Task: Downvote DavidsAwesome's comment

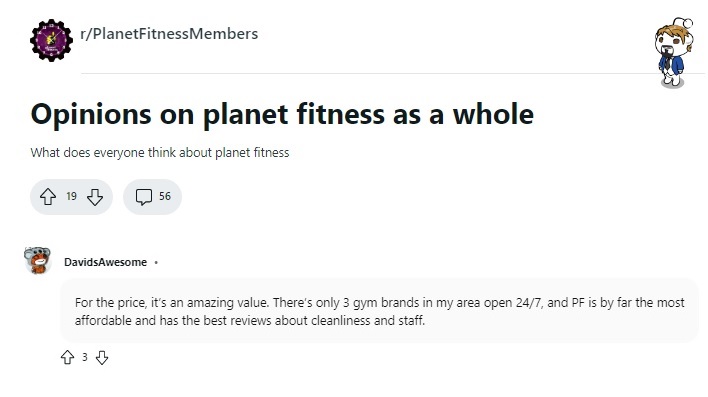Action: (x=102, y=358)
